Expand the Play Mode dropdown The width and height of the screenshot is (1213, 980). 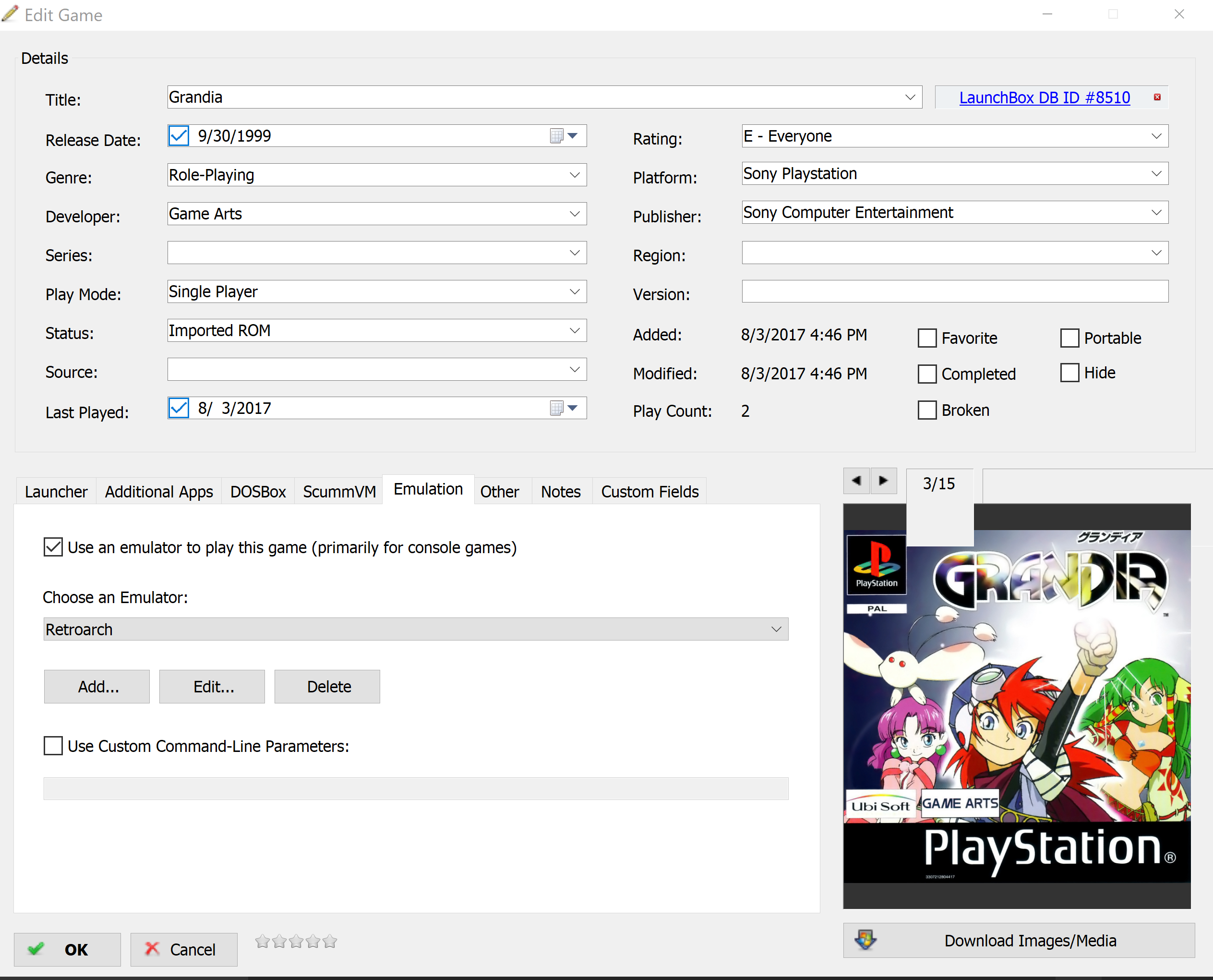pos(575,292)
